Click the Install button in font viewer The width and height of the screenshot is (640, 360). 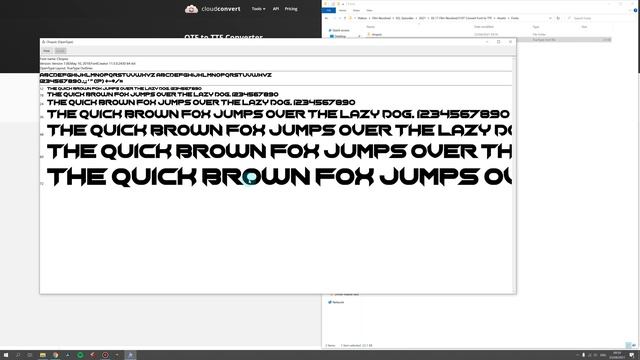coord(60,51)
